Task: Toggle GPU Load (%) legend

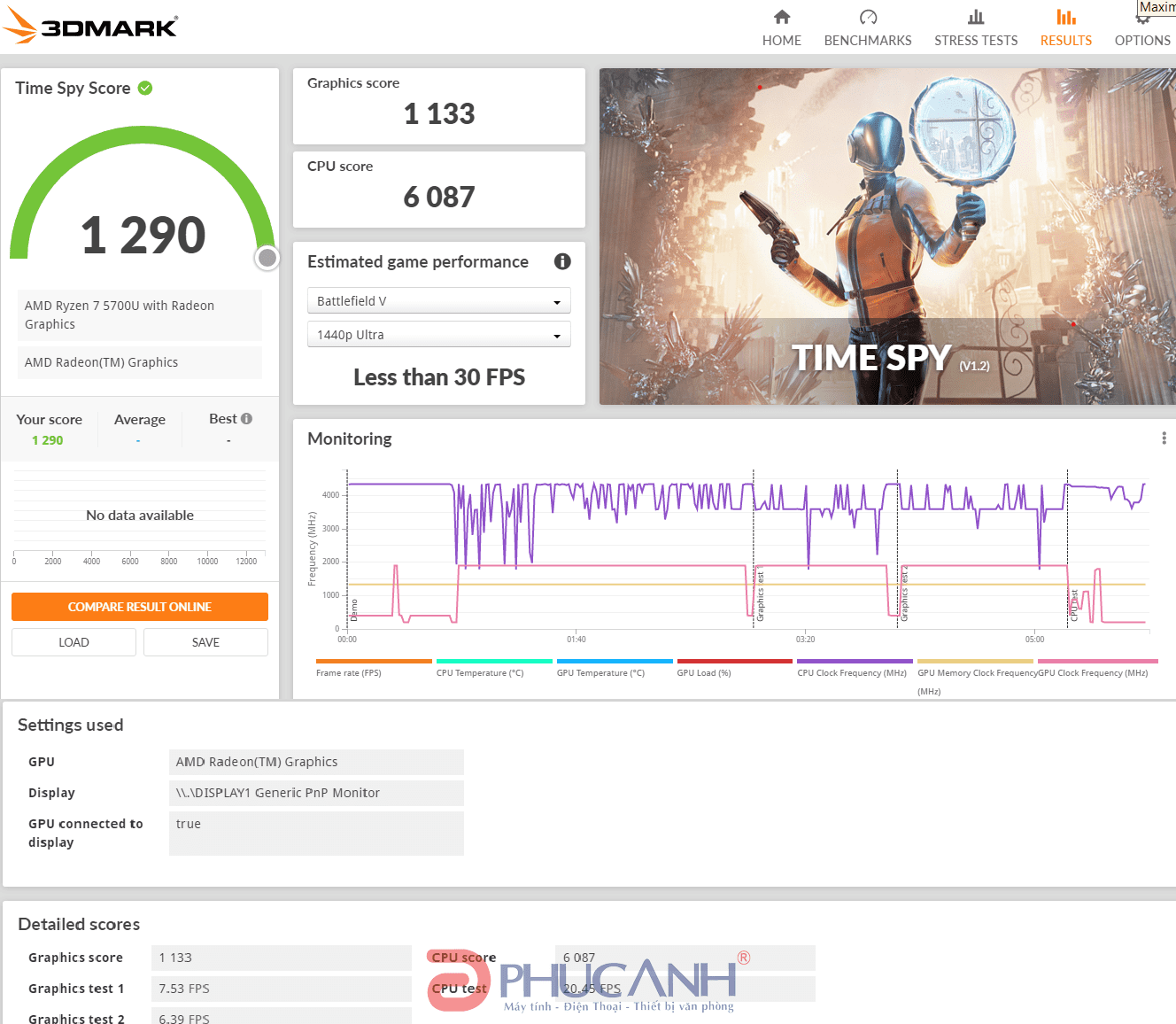Action: 735,668
